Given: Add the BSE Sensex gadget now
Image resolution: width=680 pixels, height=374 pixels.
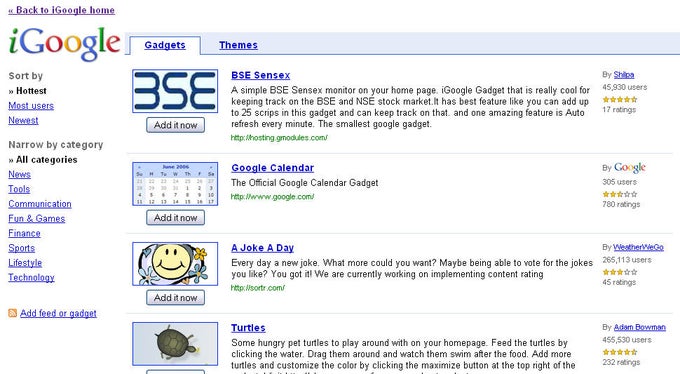Looking at the screenshot, I should click(x=175, y=125).
